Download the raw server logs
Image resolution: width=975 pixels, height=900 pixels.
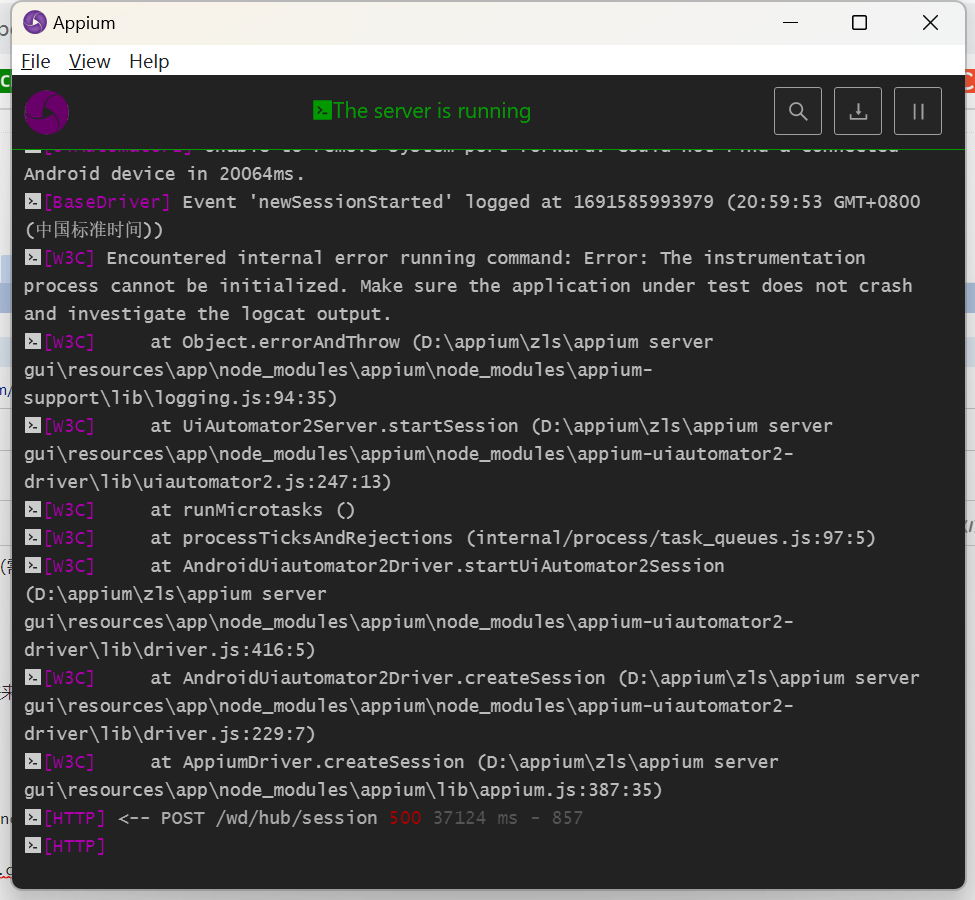(858, 111)
